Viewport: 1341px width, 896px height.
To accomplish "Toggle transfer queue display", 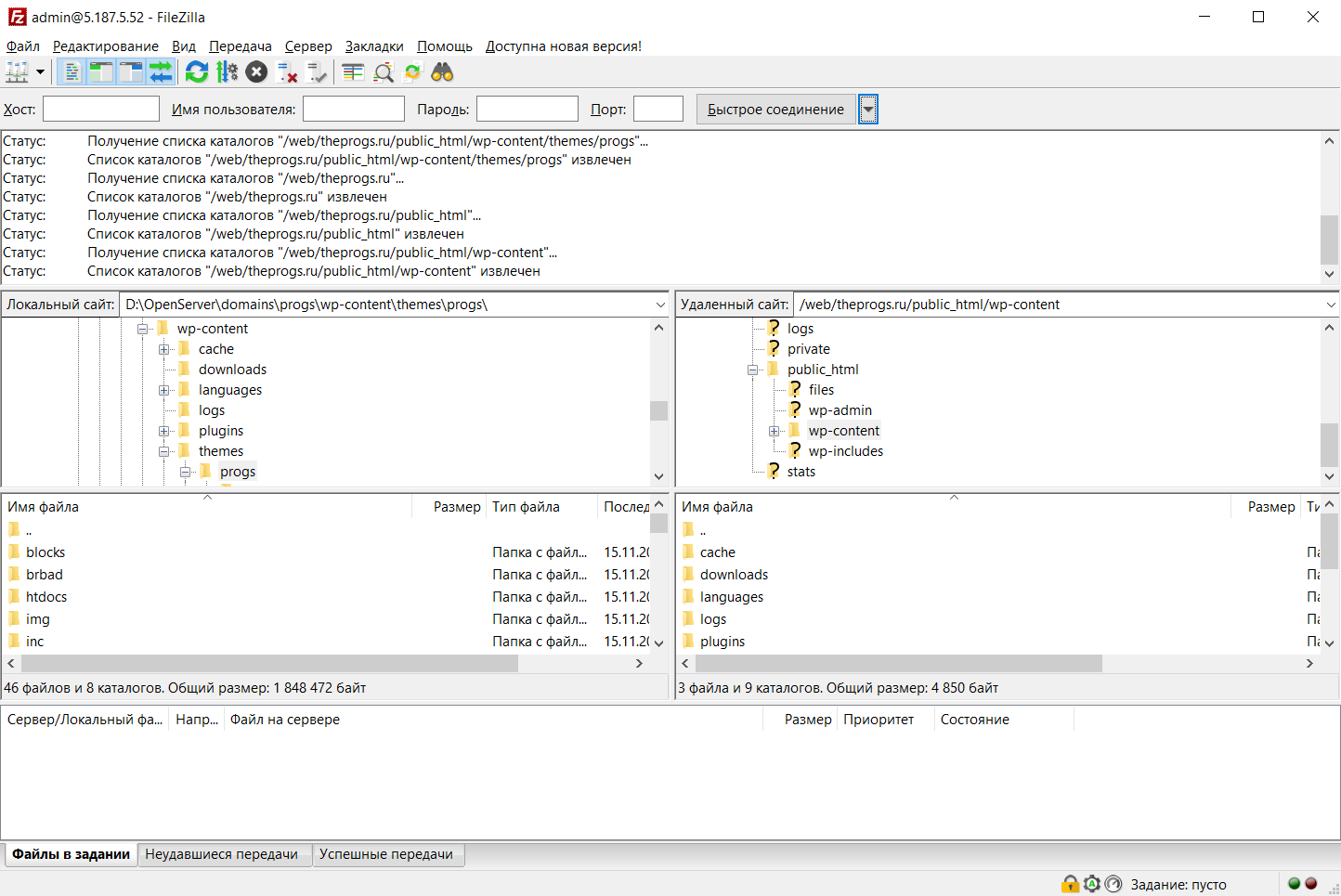I will [x=161, y=72].
